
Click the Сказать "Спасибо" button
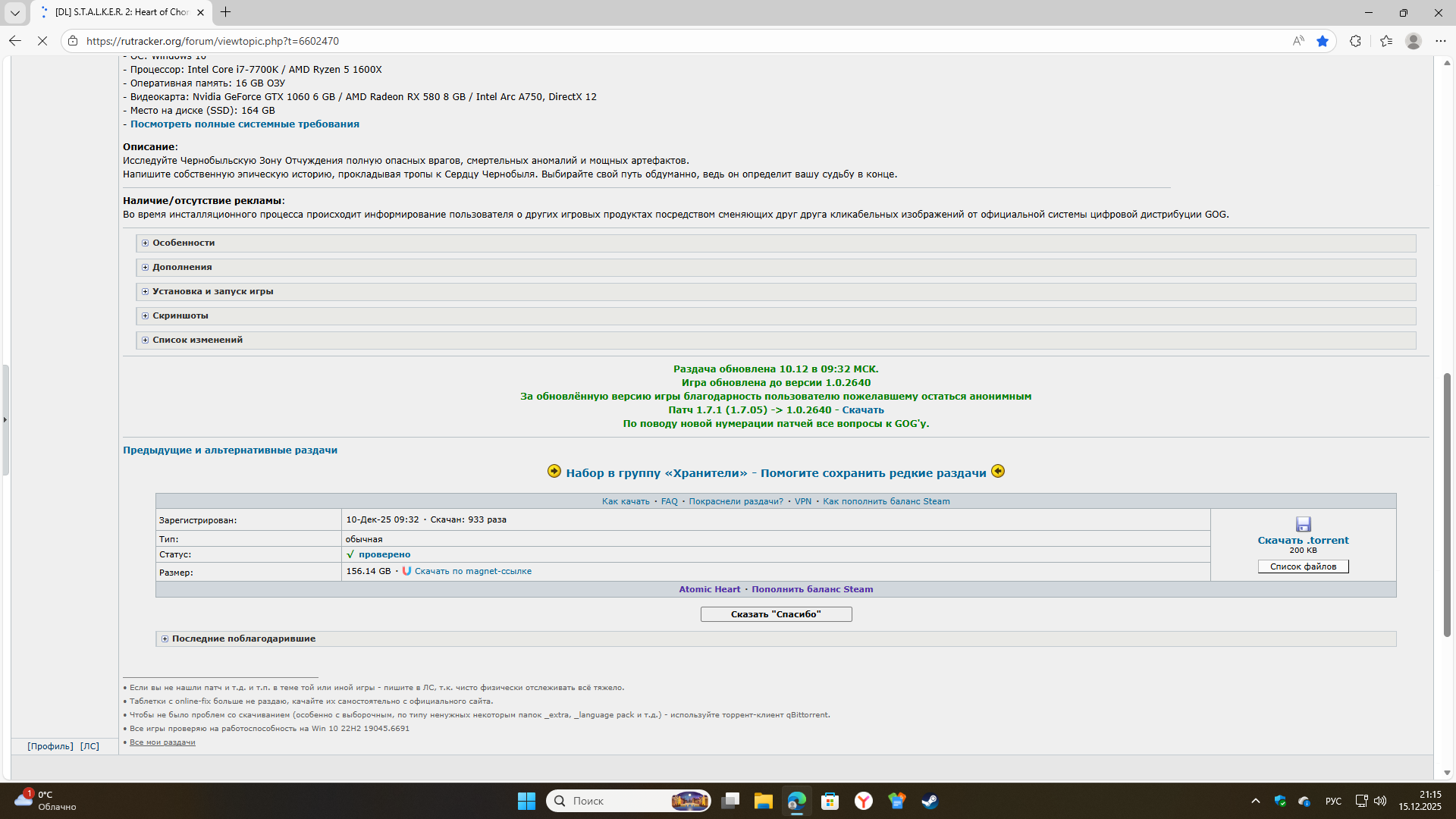[776, 614]
